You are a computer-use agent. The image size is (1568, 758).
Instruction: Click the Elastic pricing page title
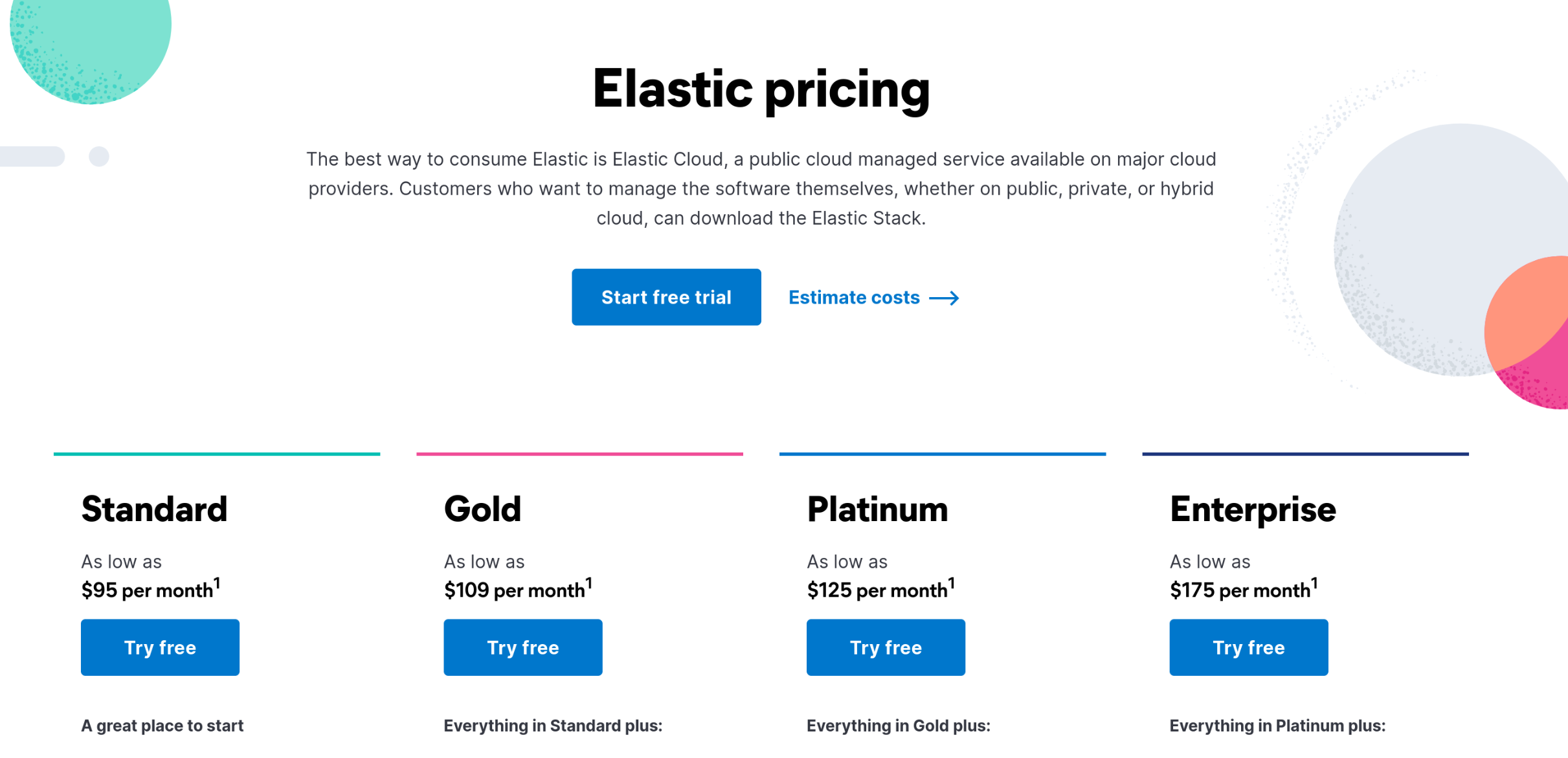pos(761,89)
